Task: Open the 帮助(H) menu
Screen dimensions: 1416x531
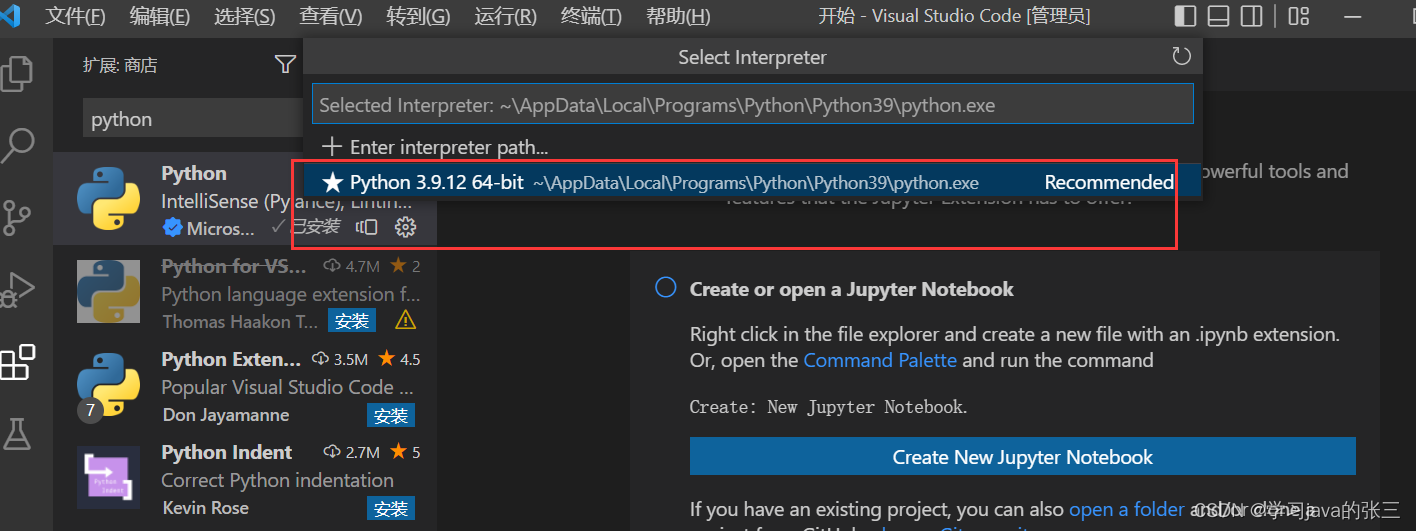Action: [x=678, y=17]
